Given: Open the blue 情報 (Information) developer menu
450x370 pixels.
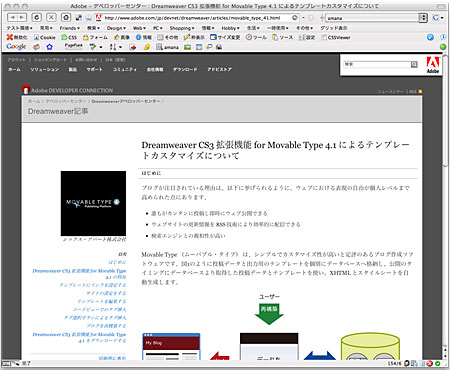Looking at the screenshot, I should 144,37.
